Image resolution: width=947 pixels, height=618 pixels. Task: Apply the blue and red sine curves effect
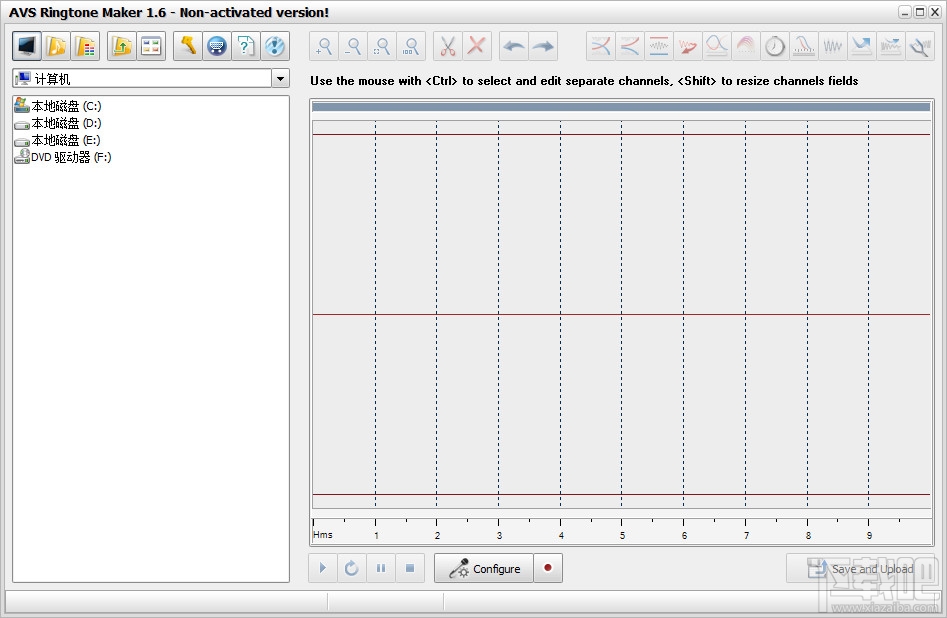pyautogui.click(x=717, y=46)
